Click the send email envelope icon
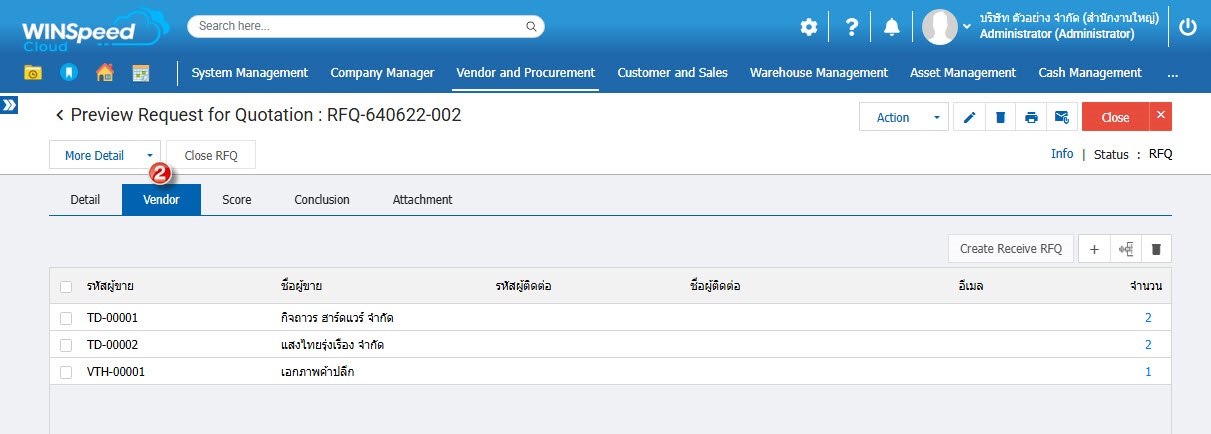 (1062, 117)
